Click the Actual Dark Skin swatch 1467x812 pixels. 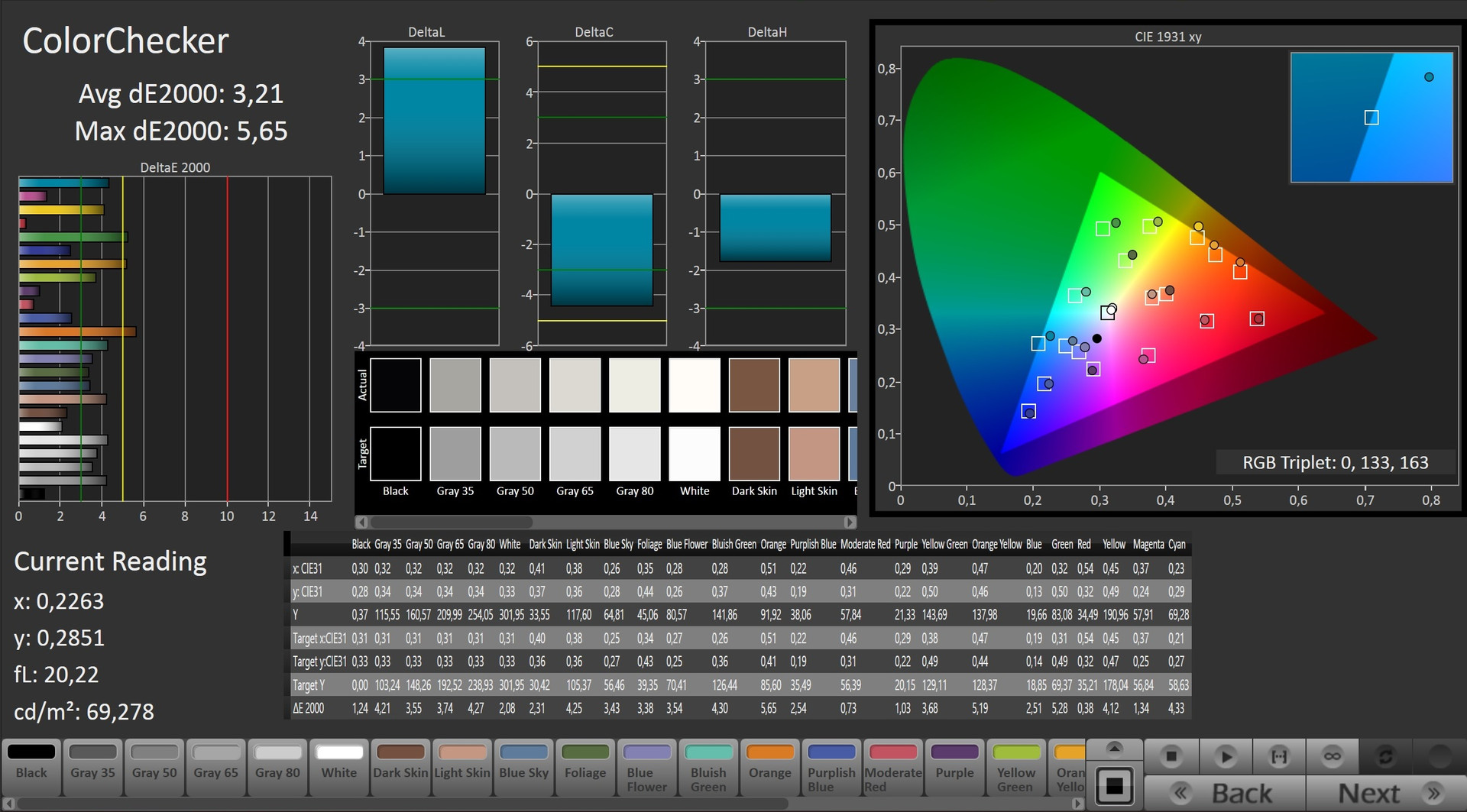click(754, 385)
